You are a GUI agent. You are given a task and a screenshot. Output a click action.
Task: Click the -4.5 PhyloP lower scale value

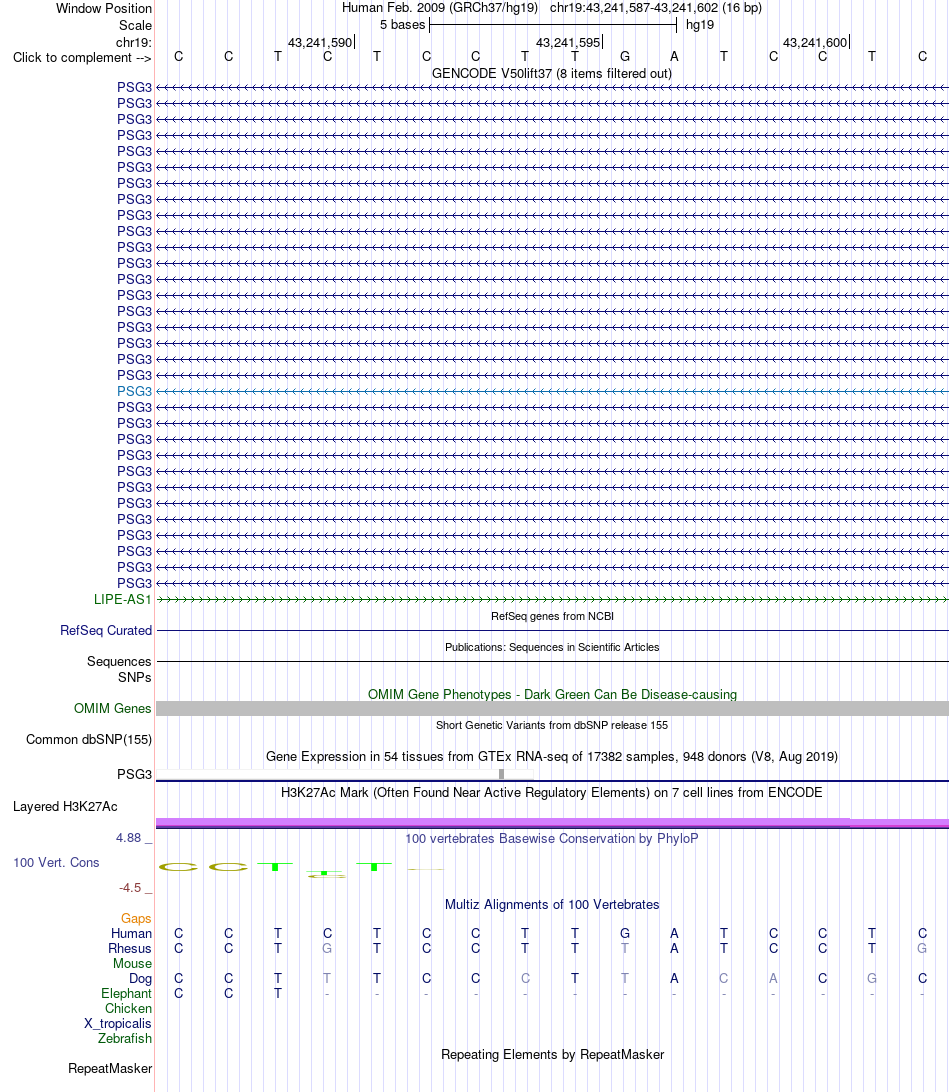tap(130, 888)
